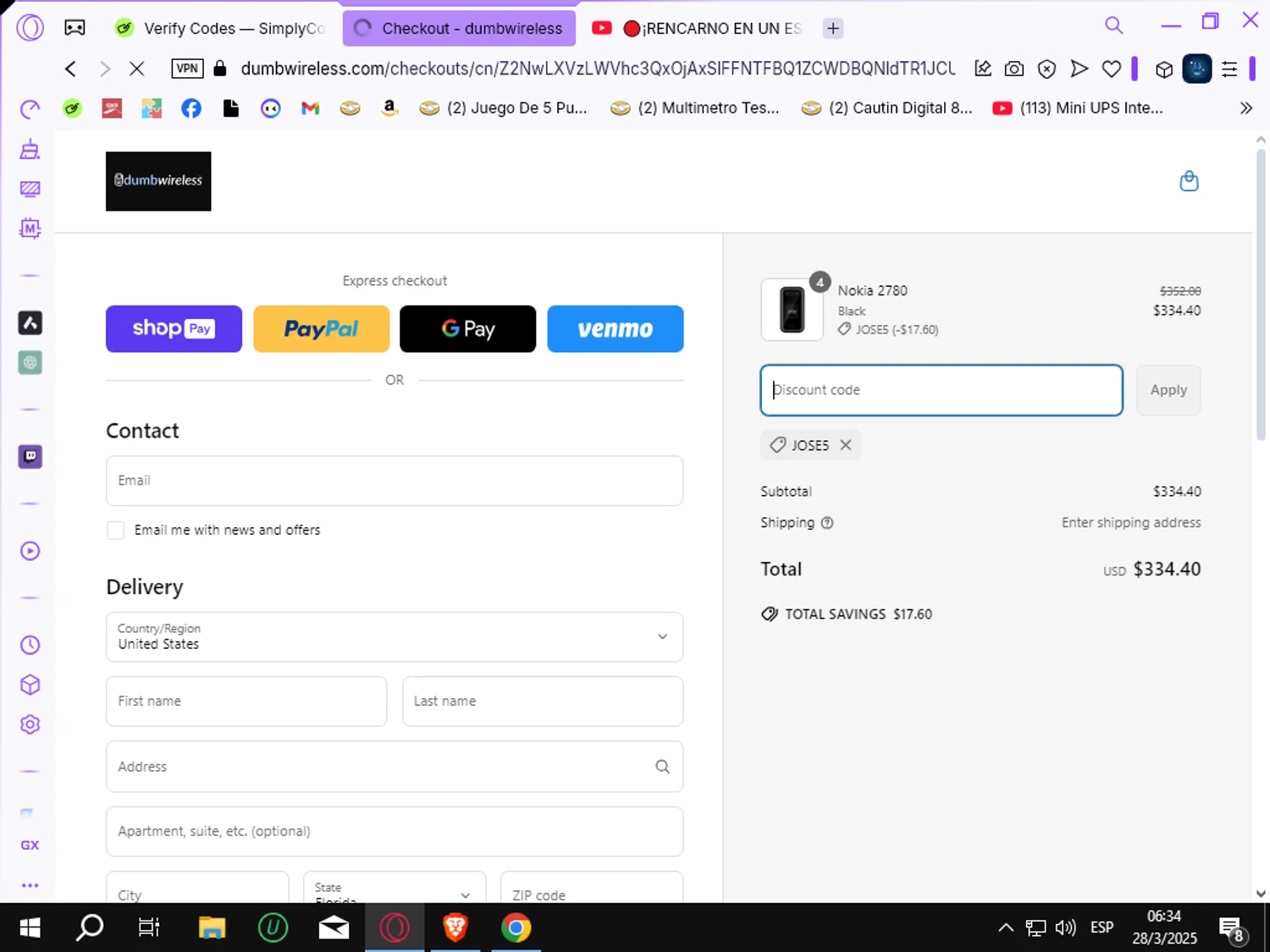
Task: Click the Address field
Action: coord(395,767)
